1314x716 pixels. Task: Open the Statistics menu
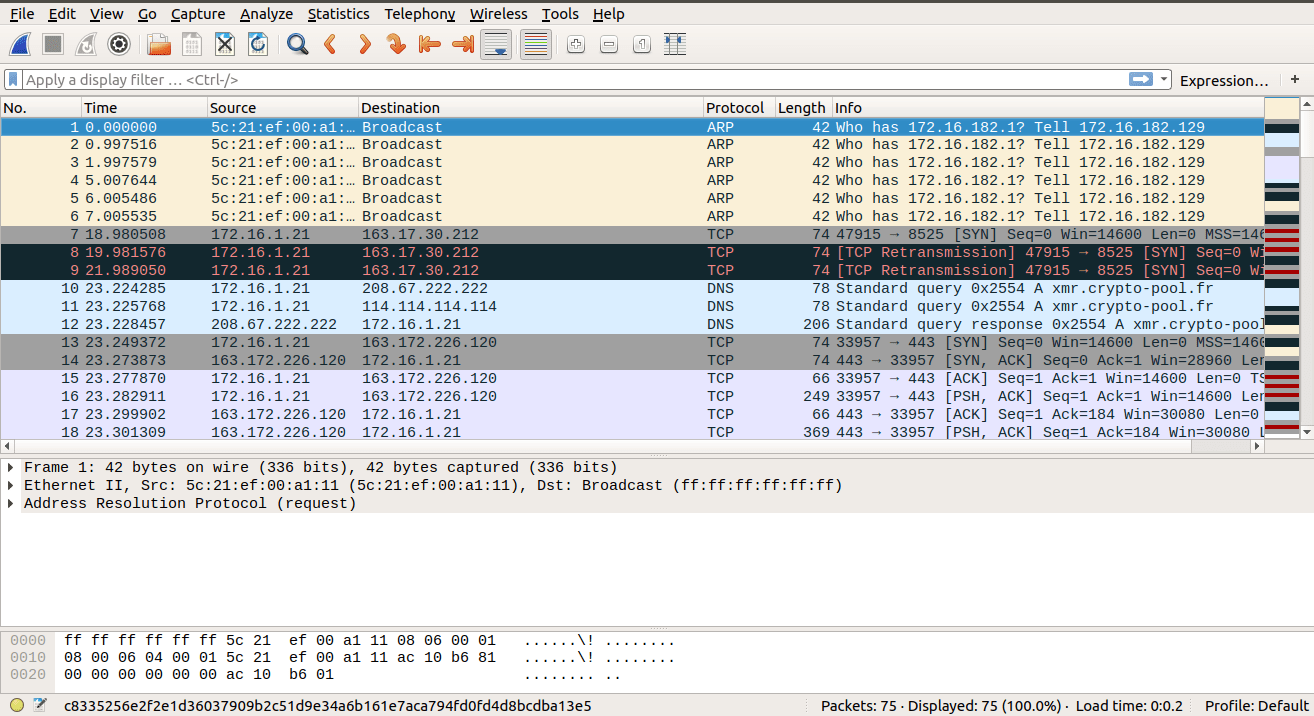[338, 14]
